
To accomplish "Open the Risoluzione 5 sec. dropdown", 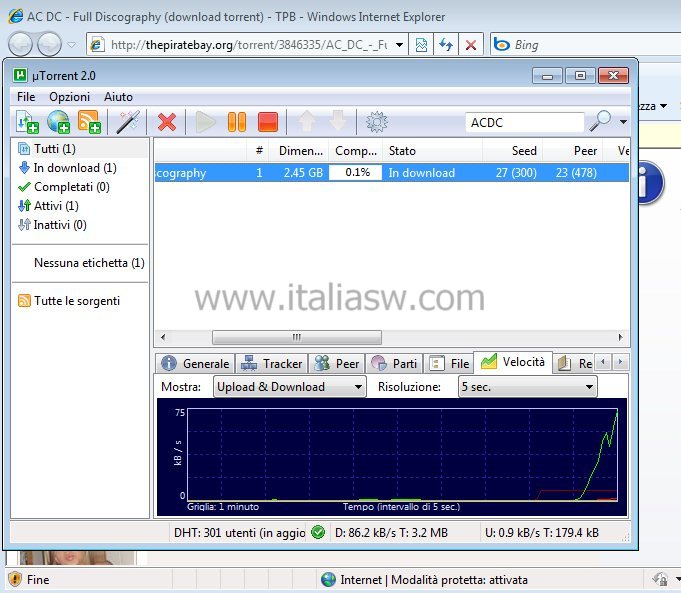I will (x=528, y=387).
